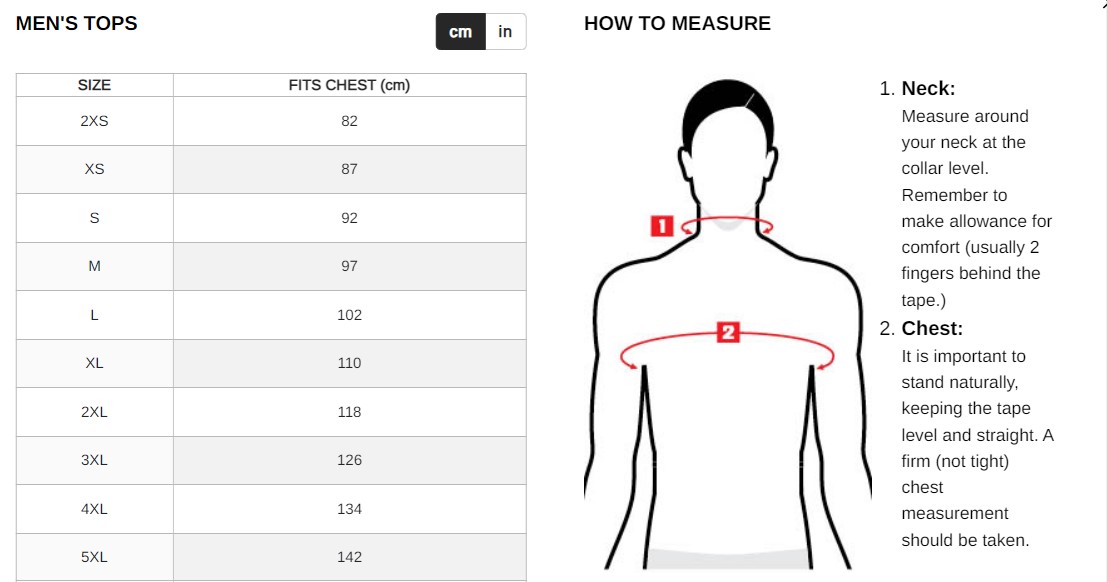This screenshot has width=1107, height=582.
Task: Click the FITS CHEST (cm) column header
Action: [x=349, y=85]
